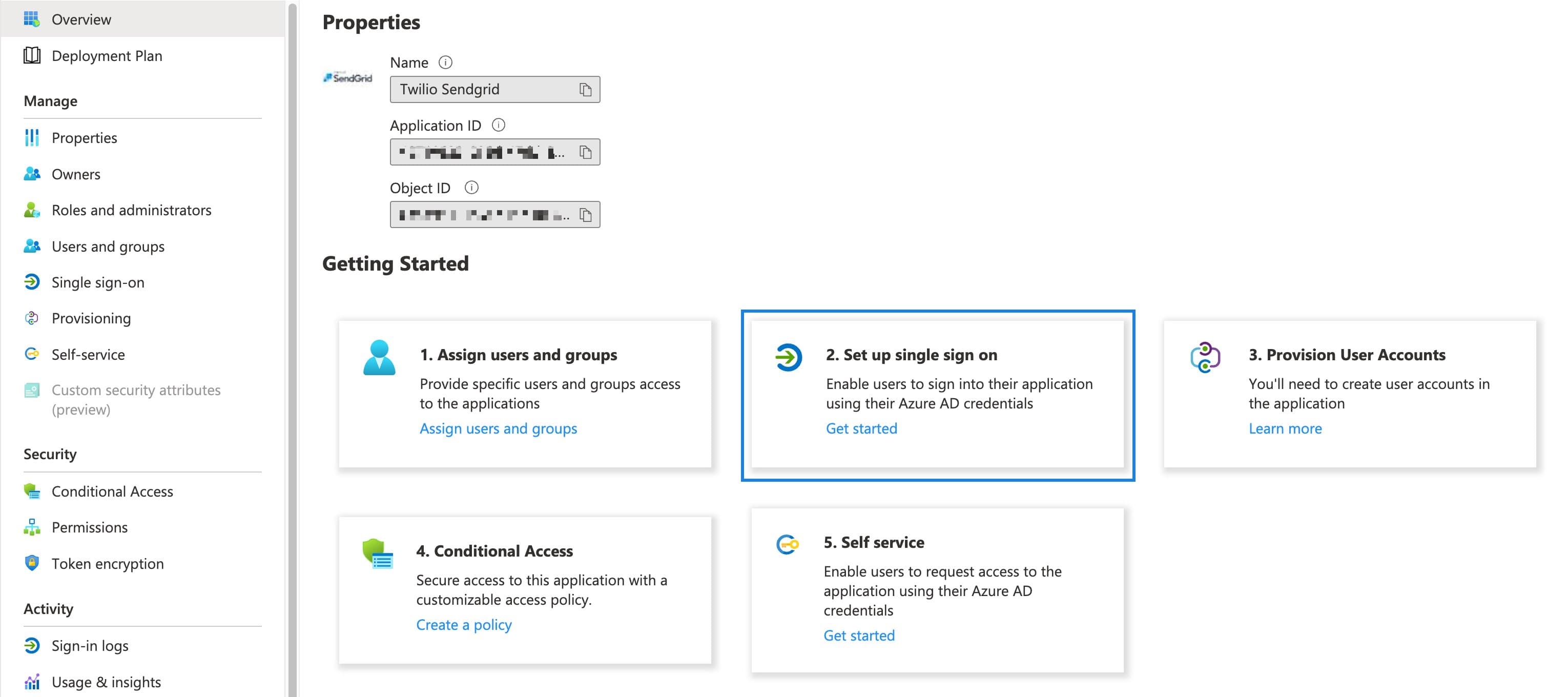Copy the Twilio Sendgrid name

point(586,89)
